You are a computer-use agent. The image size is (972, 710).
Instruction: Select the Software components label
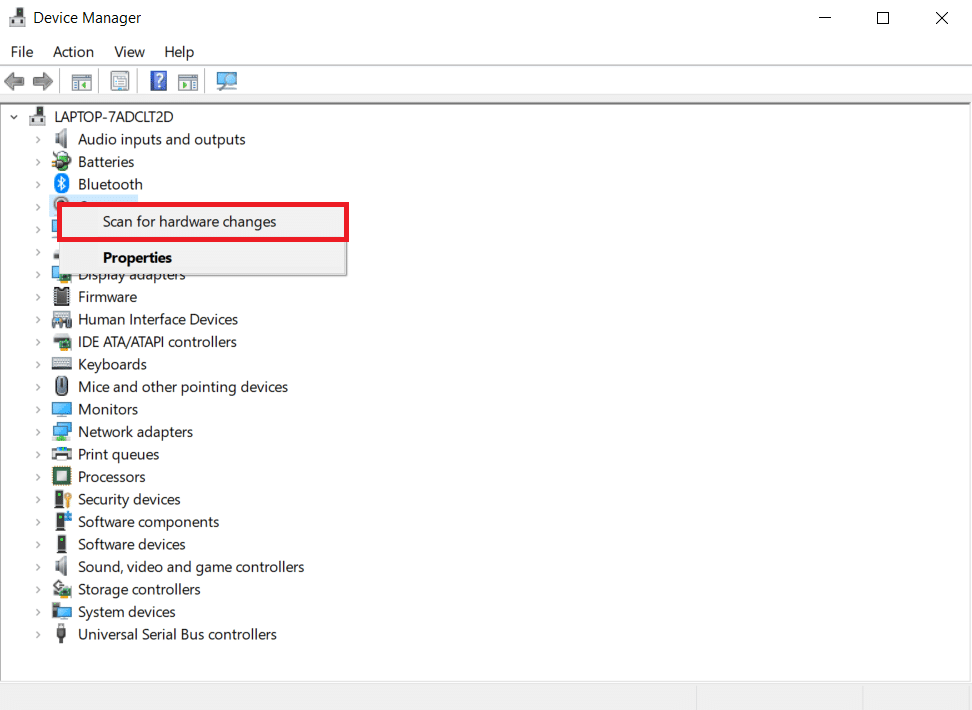148,522
